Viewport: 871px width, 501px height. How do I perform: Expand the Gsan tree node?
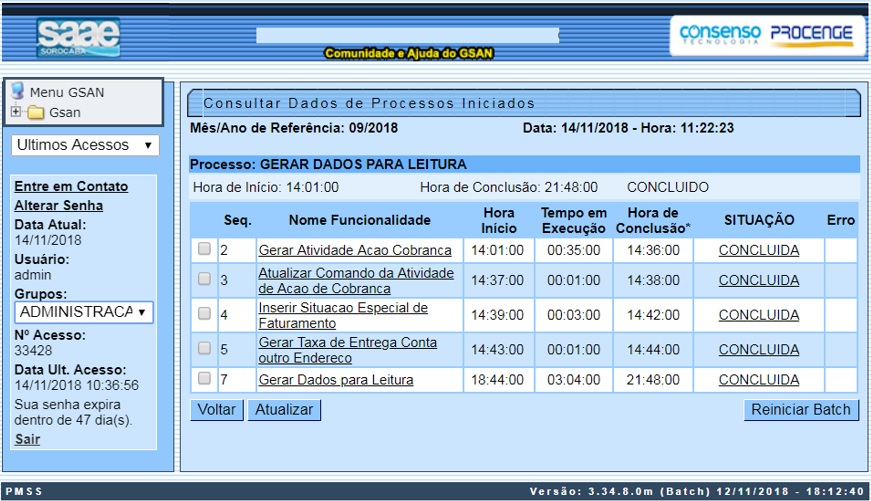click(16, 112)
